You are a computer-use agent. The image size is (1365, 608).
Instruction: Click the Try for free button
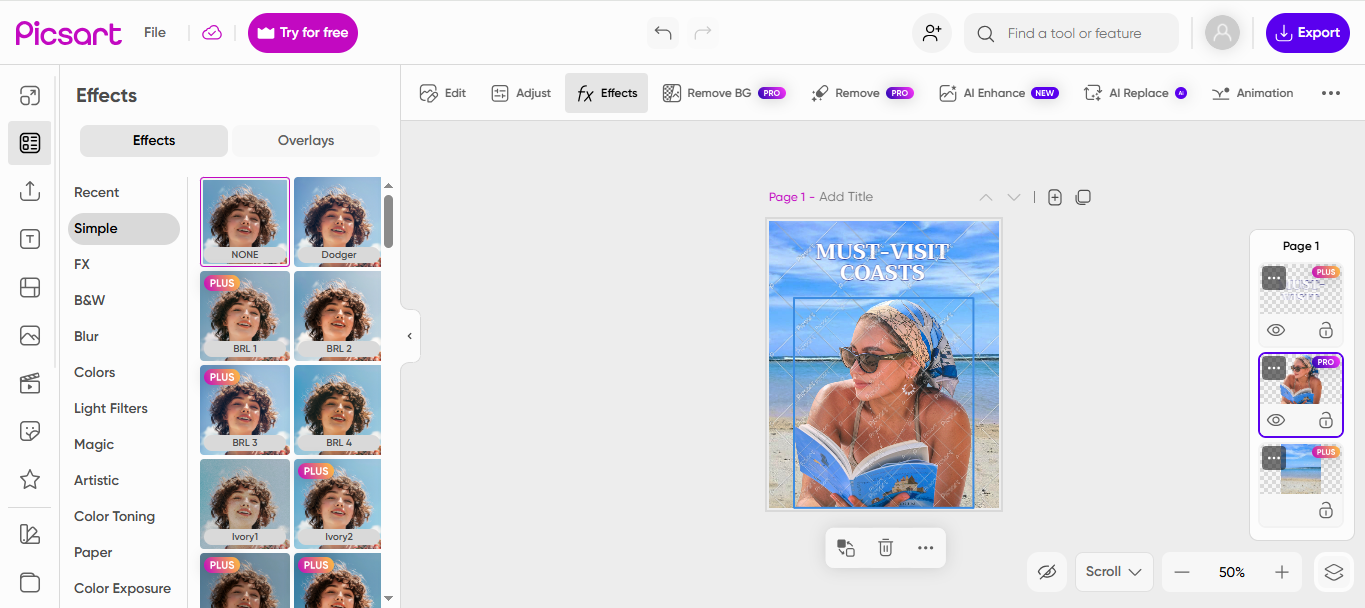tap(303, 33)
